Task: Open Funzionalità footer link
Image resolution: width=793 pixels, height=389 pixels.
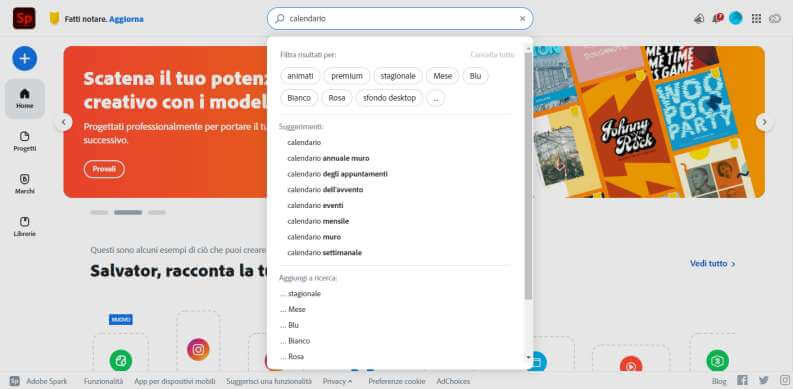Action: (x=103, y=381)
